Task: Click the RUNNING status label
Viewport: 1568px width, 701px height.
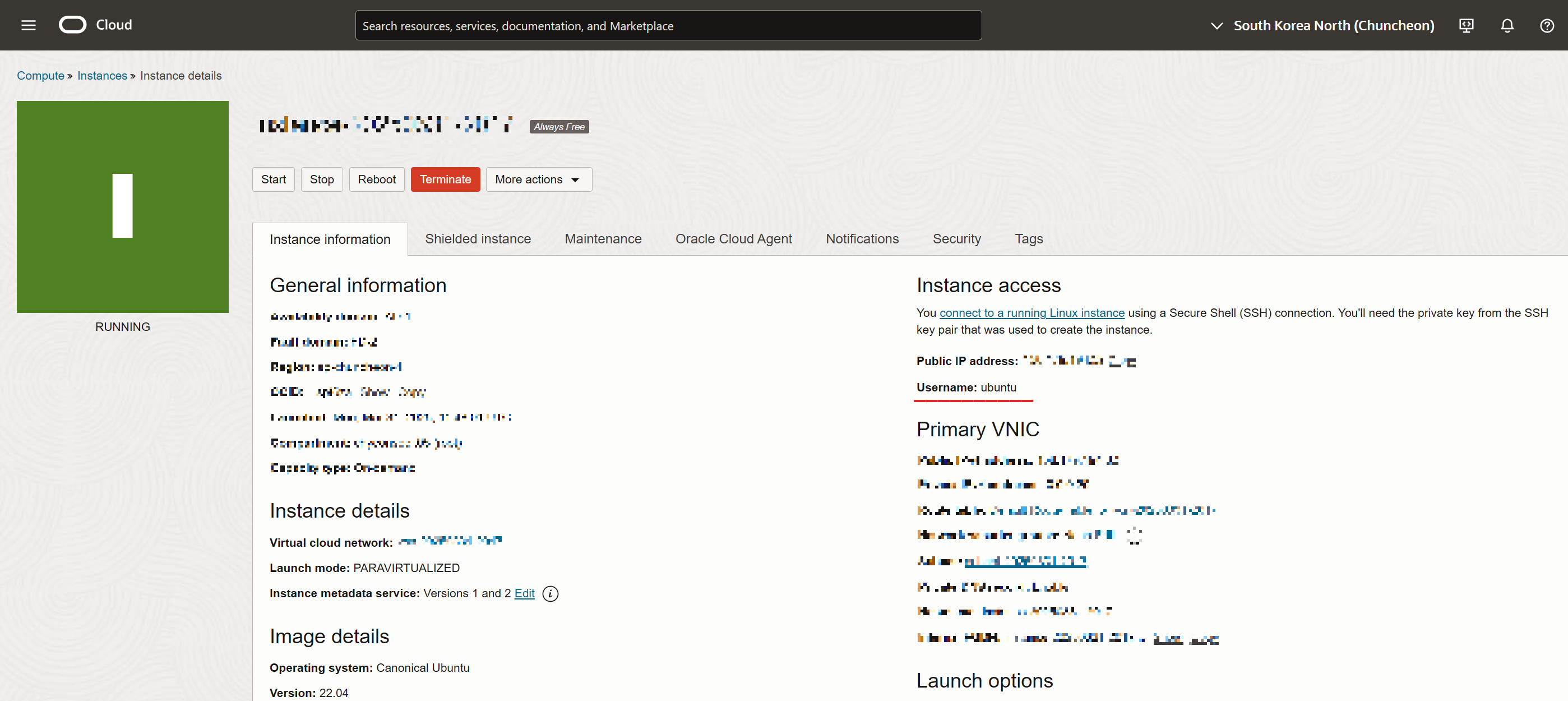Action: click(122, 326)
